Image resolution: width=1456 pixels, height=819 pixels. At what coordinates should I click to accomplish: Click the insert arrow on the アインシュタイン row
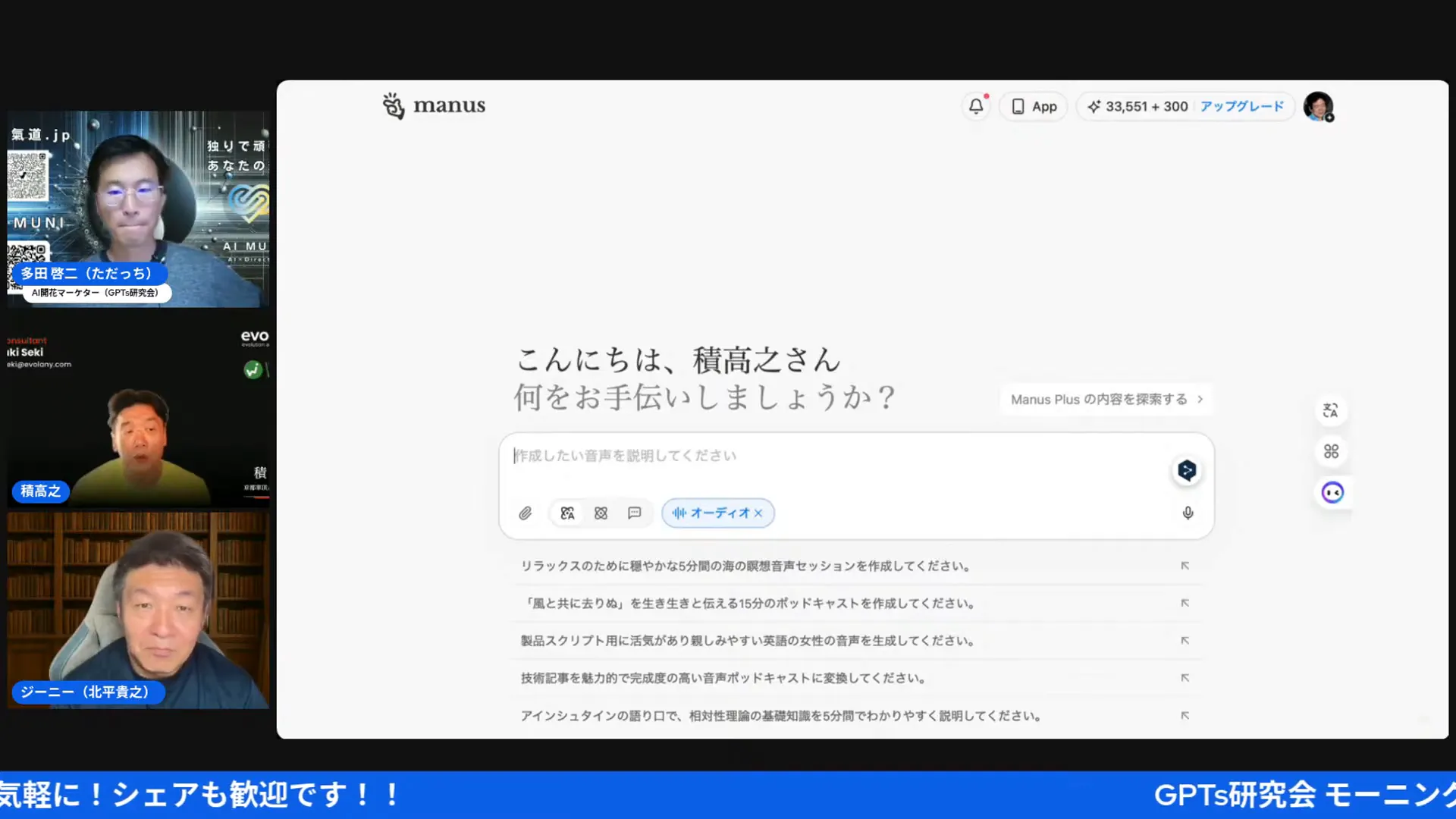tap(1185, 716)
